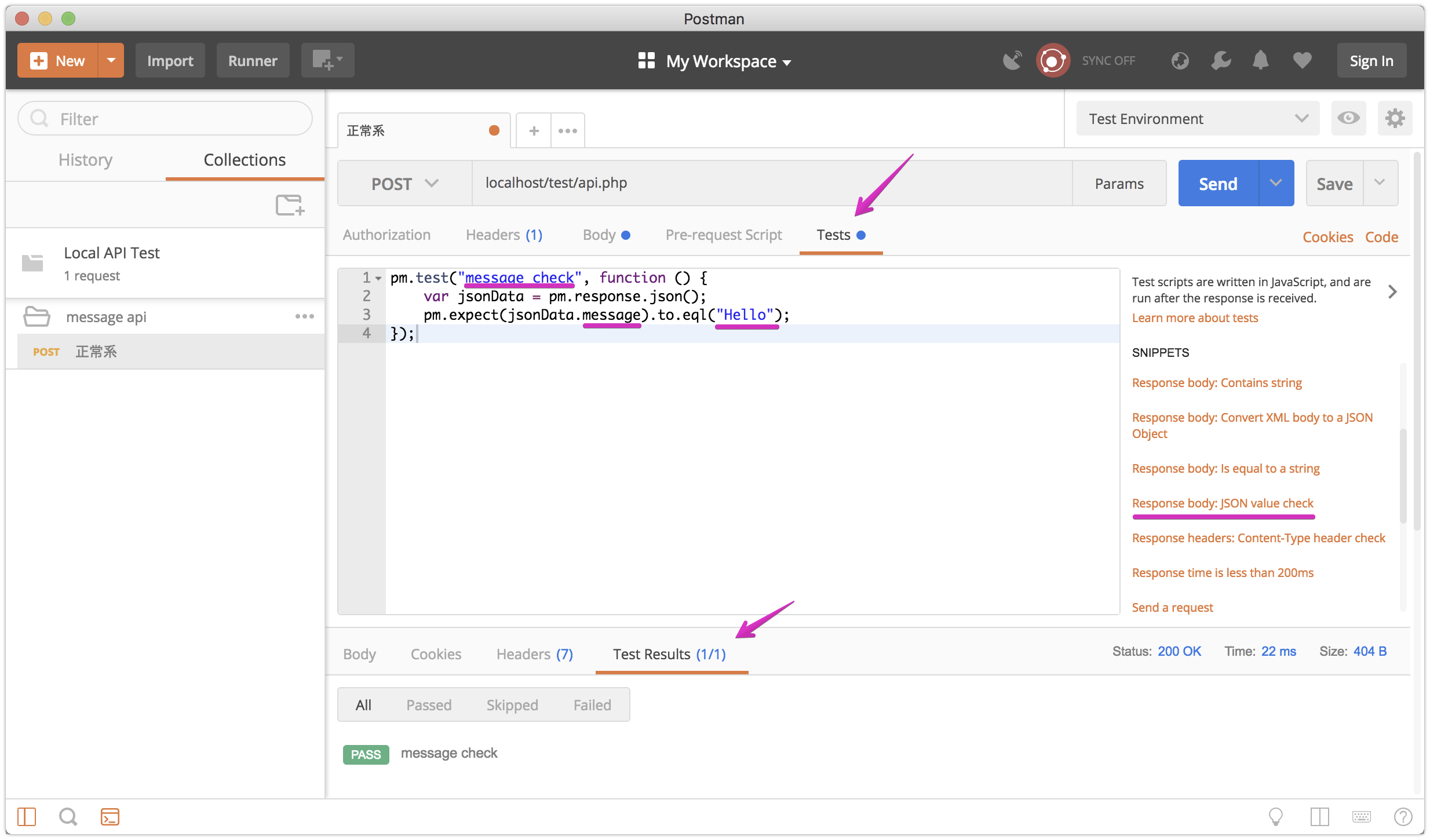The image size is (1430, 840).
Task: Click the sidebar Filter search field
Action: click(x=165, y=119)
